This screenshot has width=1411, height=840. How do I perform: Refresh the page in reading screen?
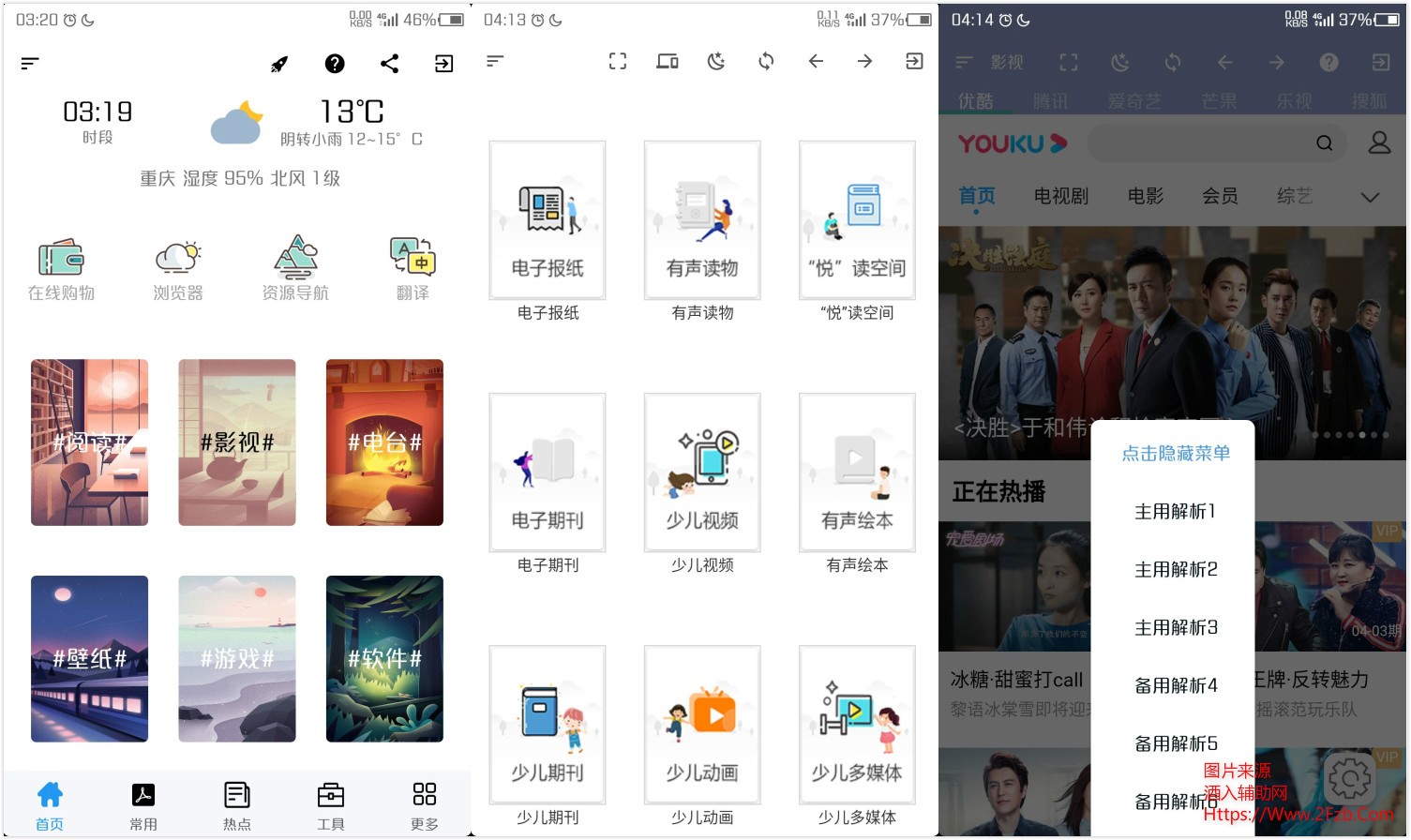point(766,61)
